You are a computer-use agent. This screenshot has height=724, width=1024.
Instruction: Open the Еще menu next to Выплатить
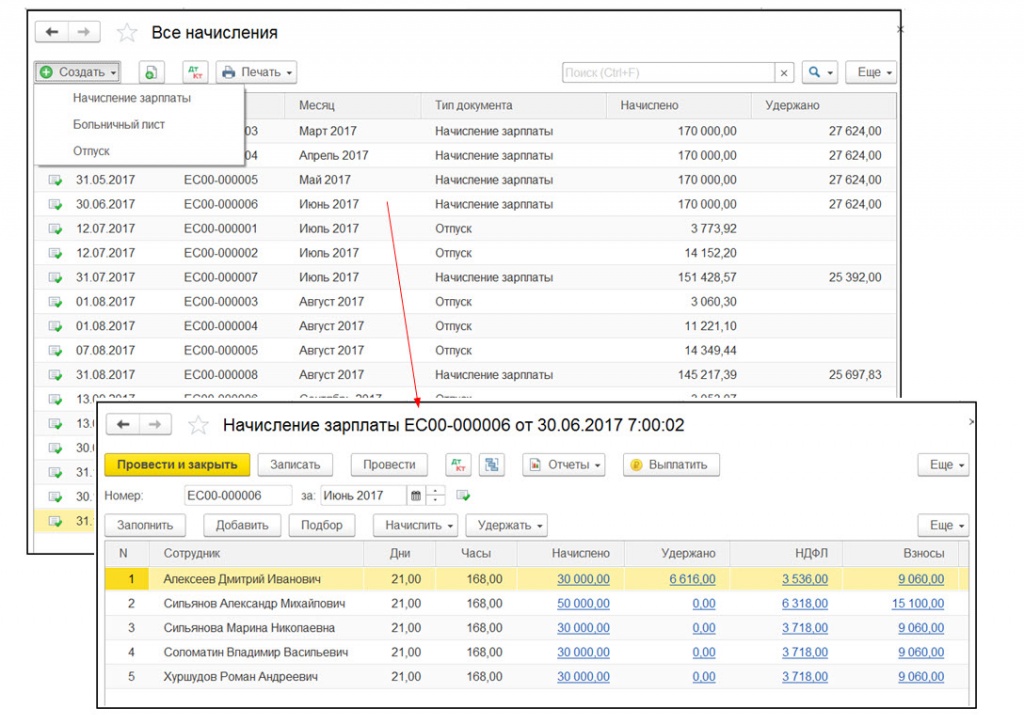coord(943,465)
